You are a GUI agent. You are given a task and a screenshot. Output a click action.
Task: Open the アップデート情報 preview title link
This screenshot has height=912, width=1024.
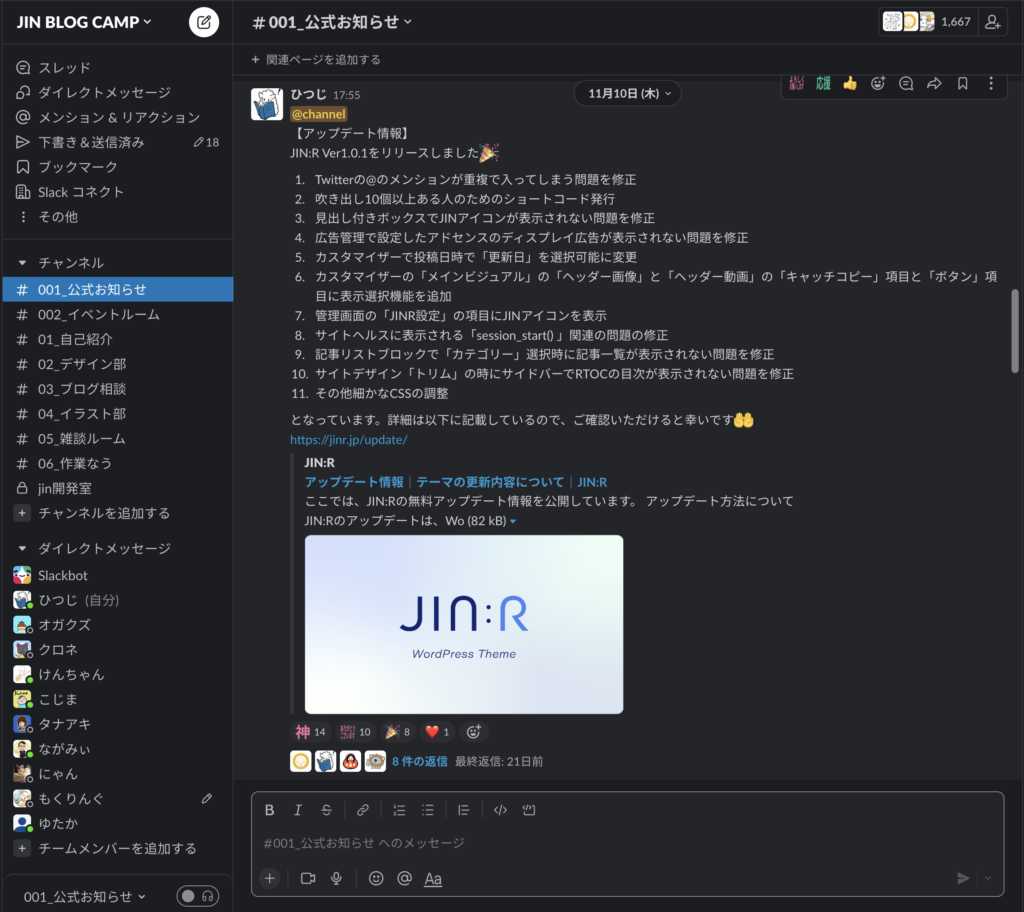pos(456,482)
